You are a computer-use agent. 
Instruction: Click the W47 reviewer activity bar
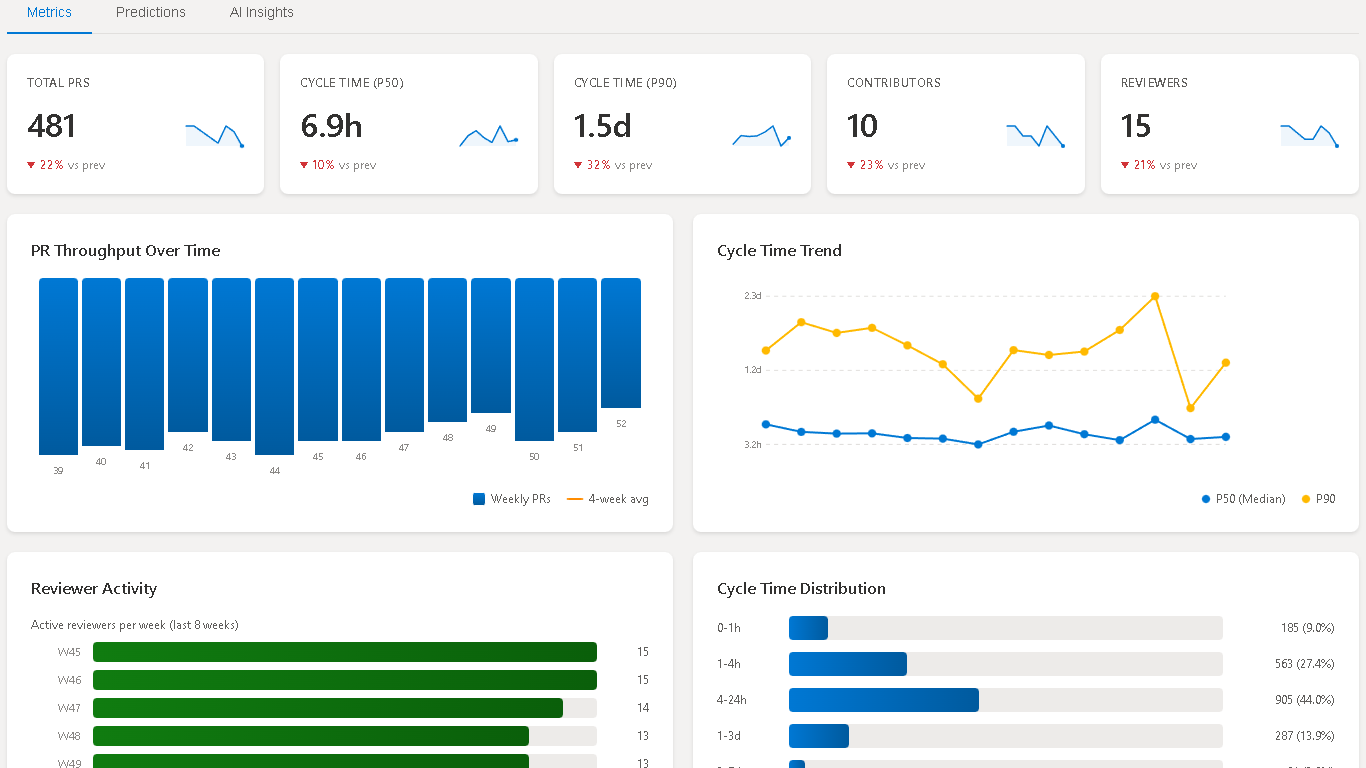click(328, 708)
